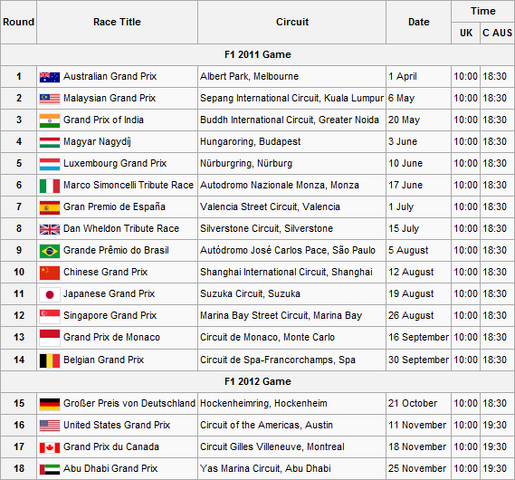The height and width of the screenshot is (480, 515).
Task: Click the Australian flag icon
Action: click(50, 77)
